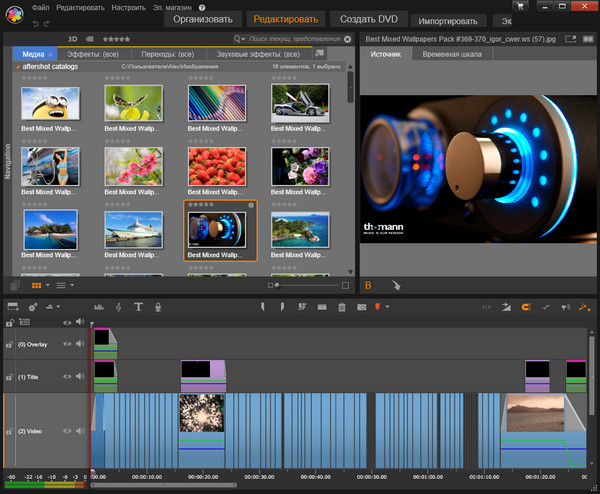Image resolution: width=600 pixels, height=494 pixels.
Task: Toggle the lock on Video track
Action: point(10,432)
